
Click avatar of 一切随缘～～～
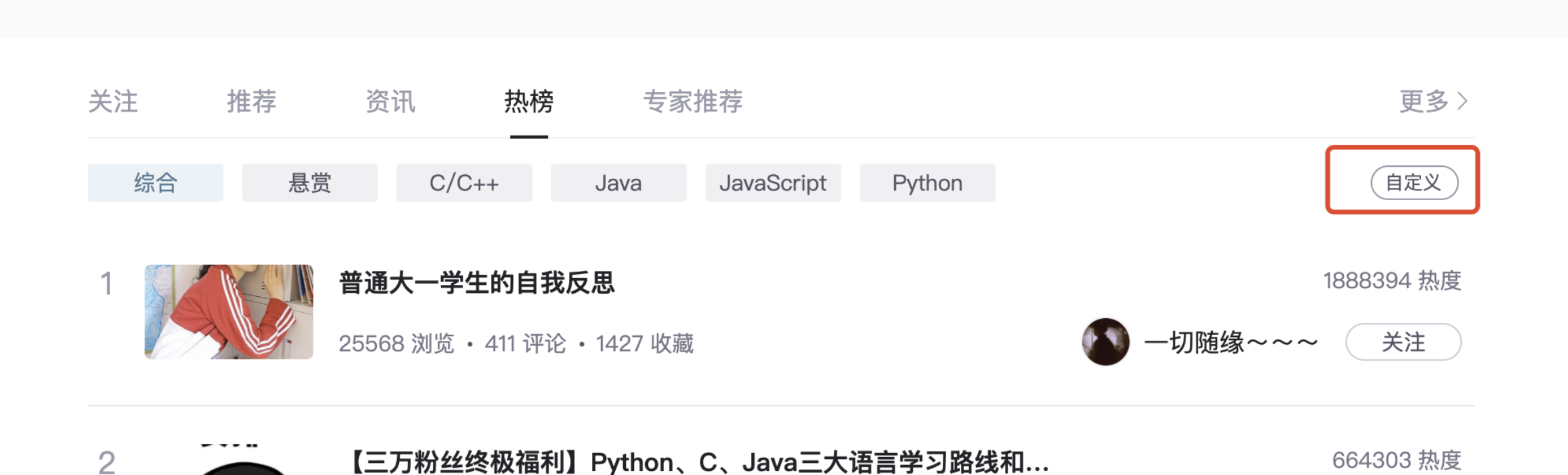[1106, 342]
